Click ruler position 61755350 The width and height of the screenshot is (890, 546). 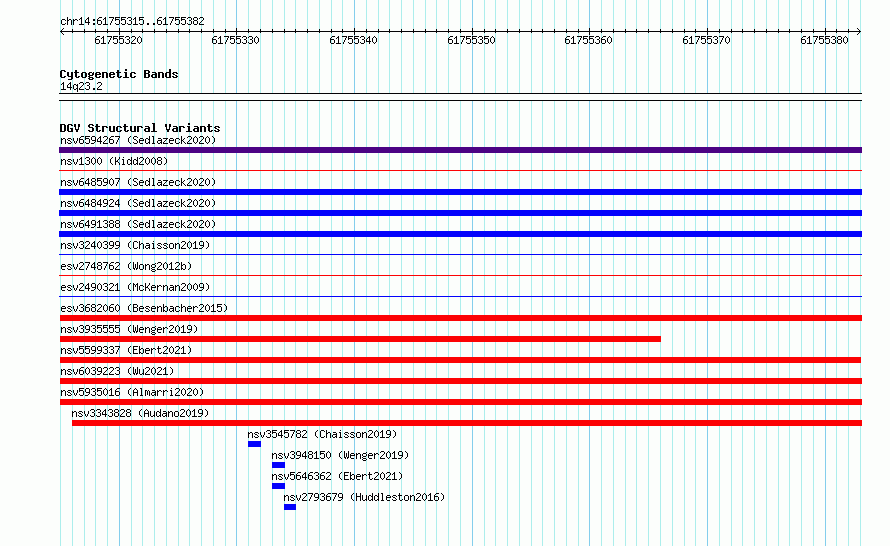tap(471, 40)
